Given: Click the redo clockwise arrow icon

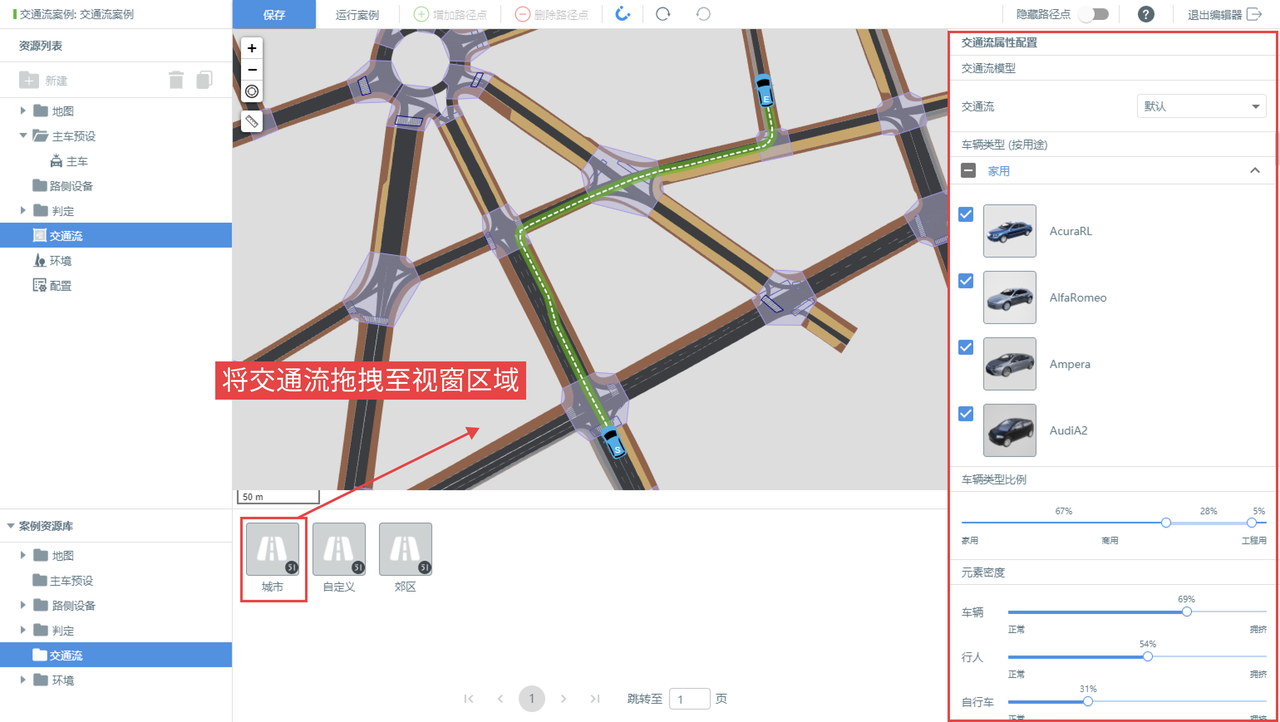Looking at the screenshot, I should coord(663,14).
